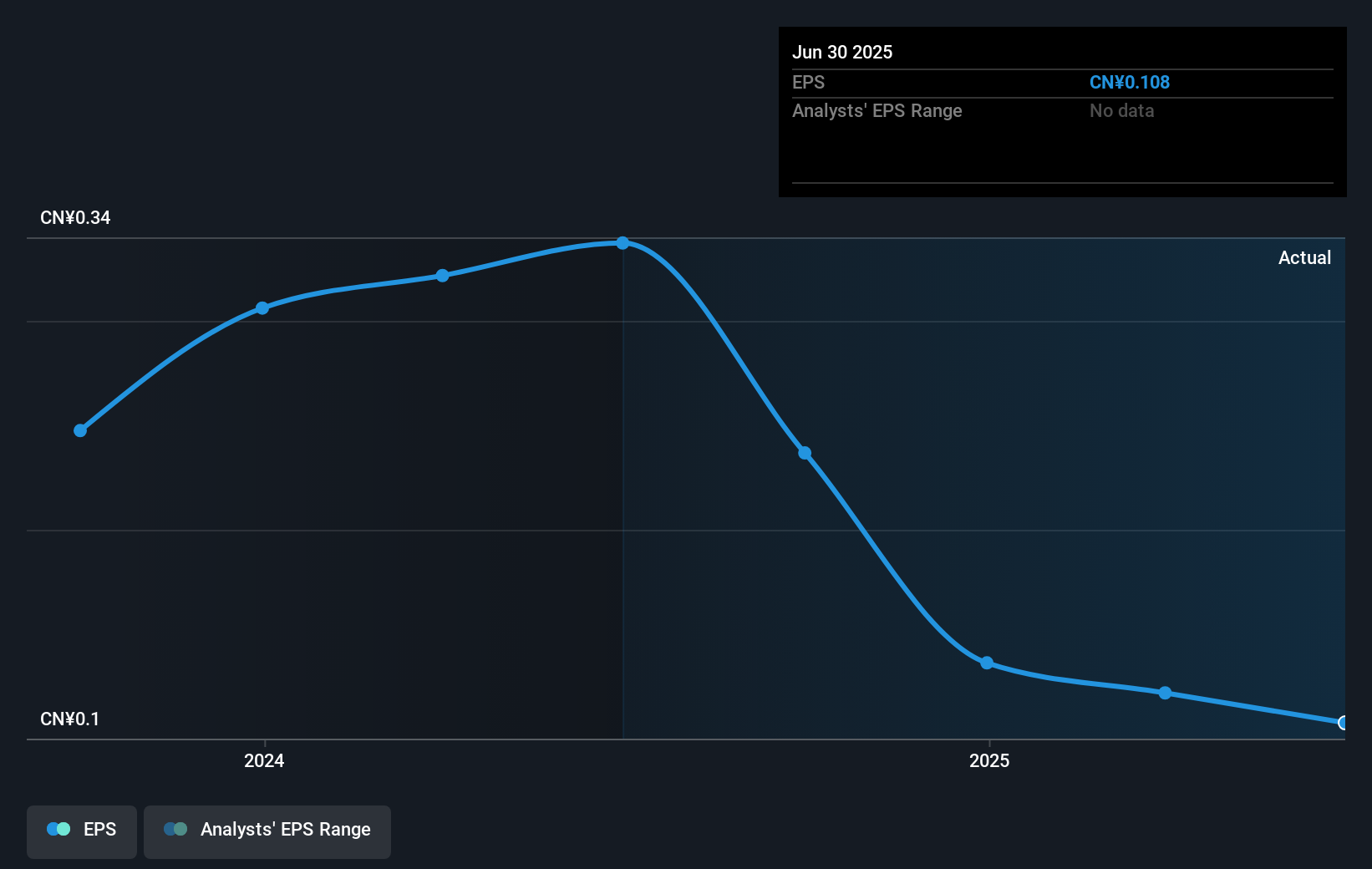
Task: Click the Analysts' EPS Range tooltip row label
Action: click(877, 110)
